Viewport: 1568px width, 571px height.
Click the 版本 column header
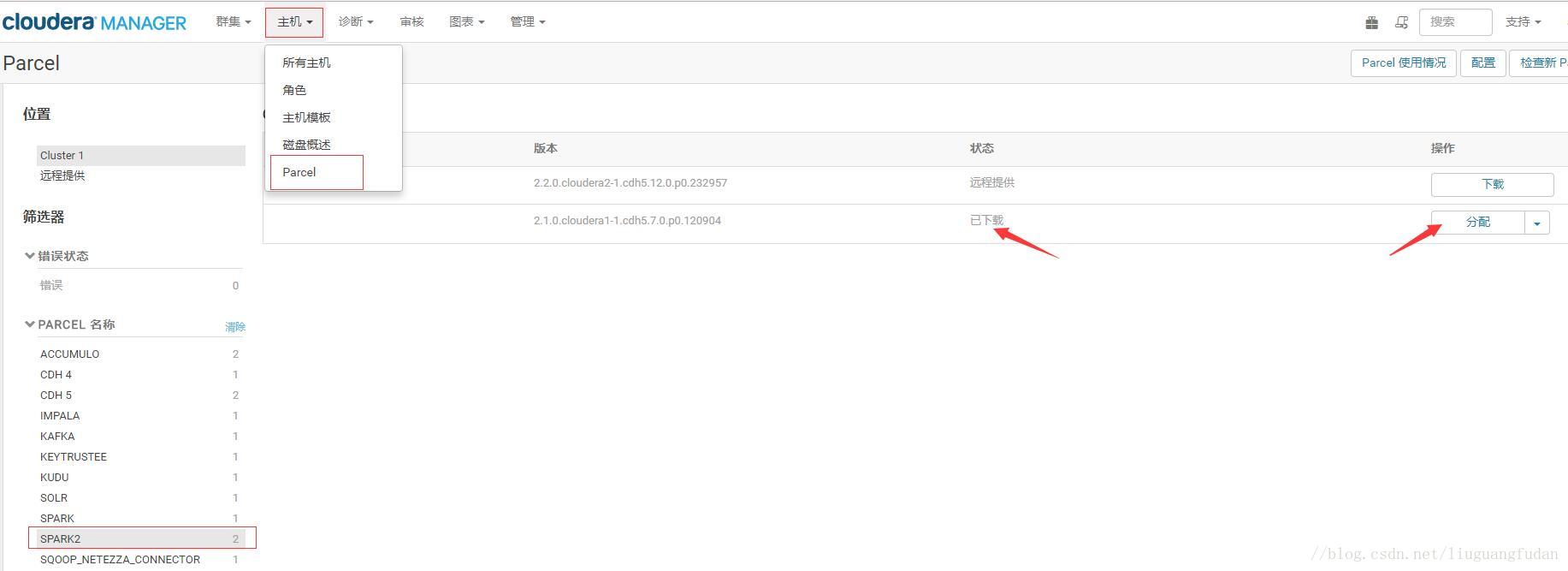(546, 148)
